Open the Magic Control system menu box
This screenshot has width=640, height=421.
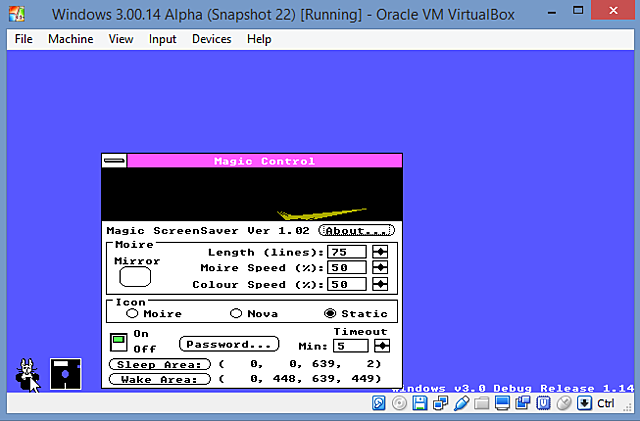[x=114, y=160]
